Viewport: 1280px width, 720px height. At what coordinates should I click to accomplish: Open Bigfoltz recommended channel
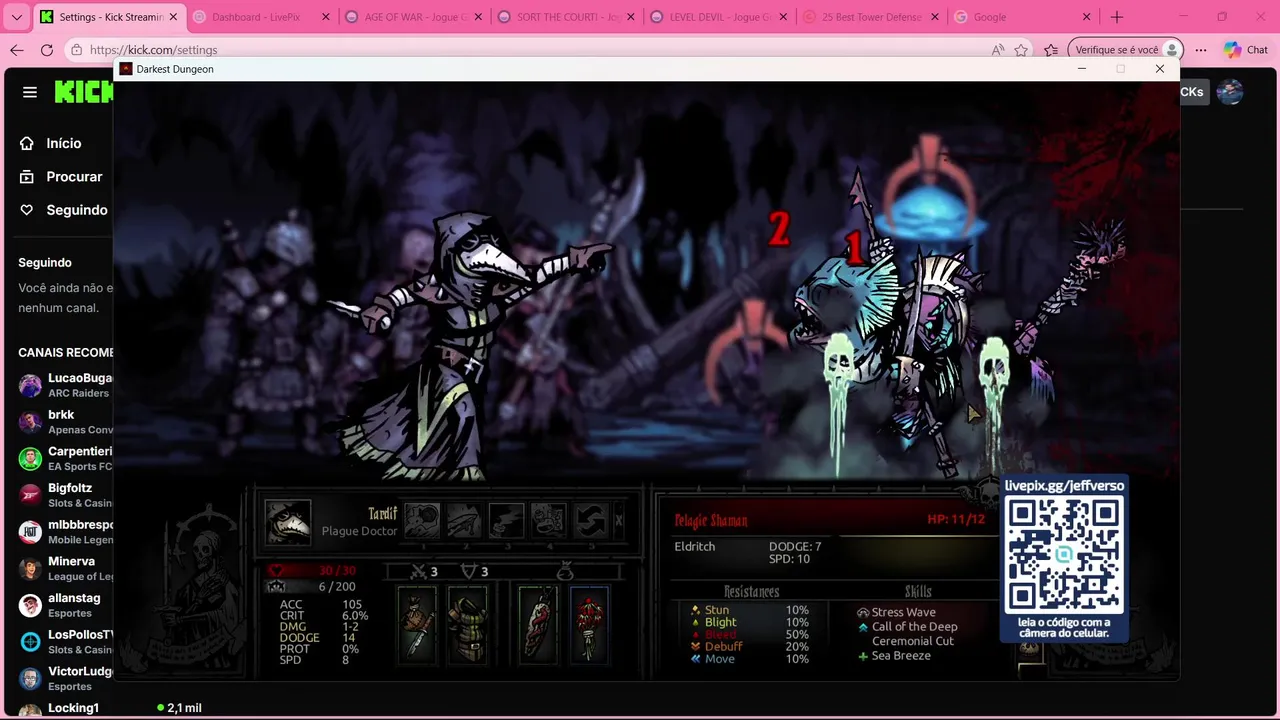(65, 495)
